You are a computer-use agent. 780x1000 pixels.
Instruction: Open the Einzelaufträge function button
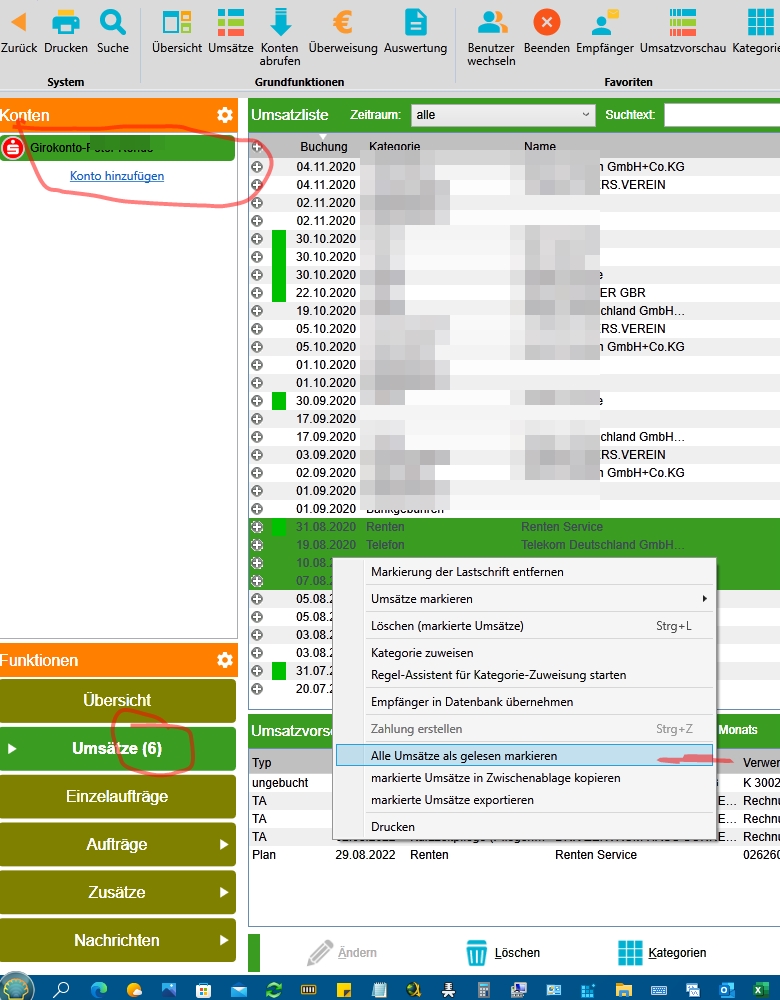[x=117, y=796]
